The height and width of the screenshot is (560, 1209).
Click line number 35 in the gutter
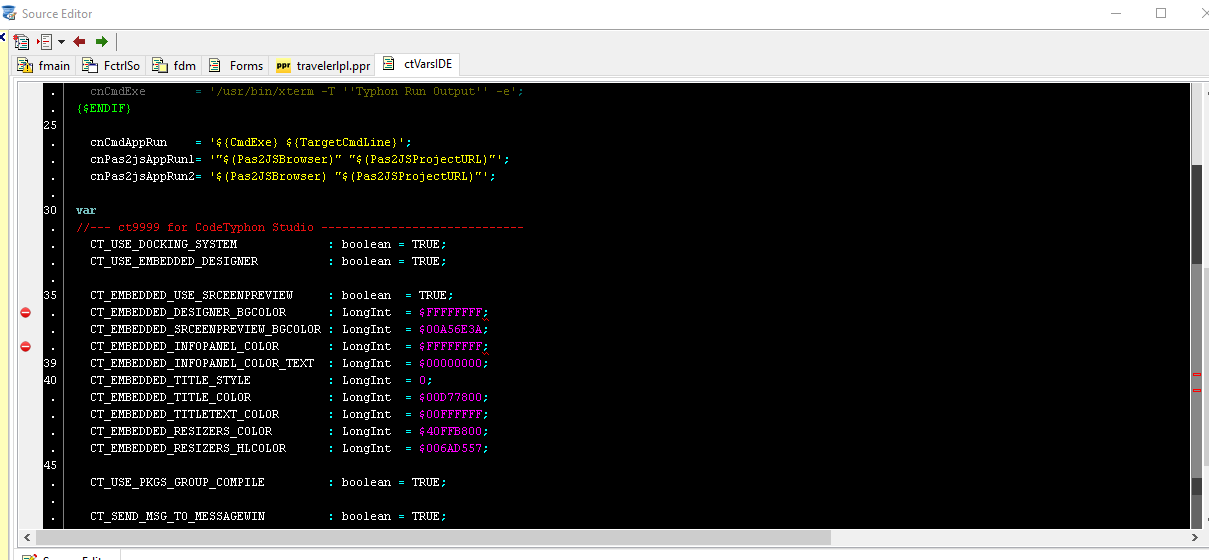click(50, 295)
